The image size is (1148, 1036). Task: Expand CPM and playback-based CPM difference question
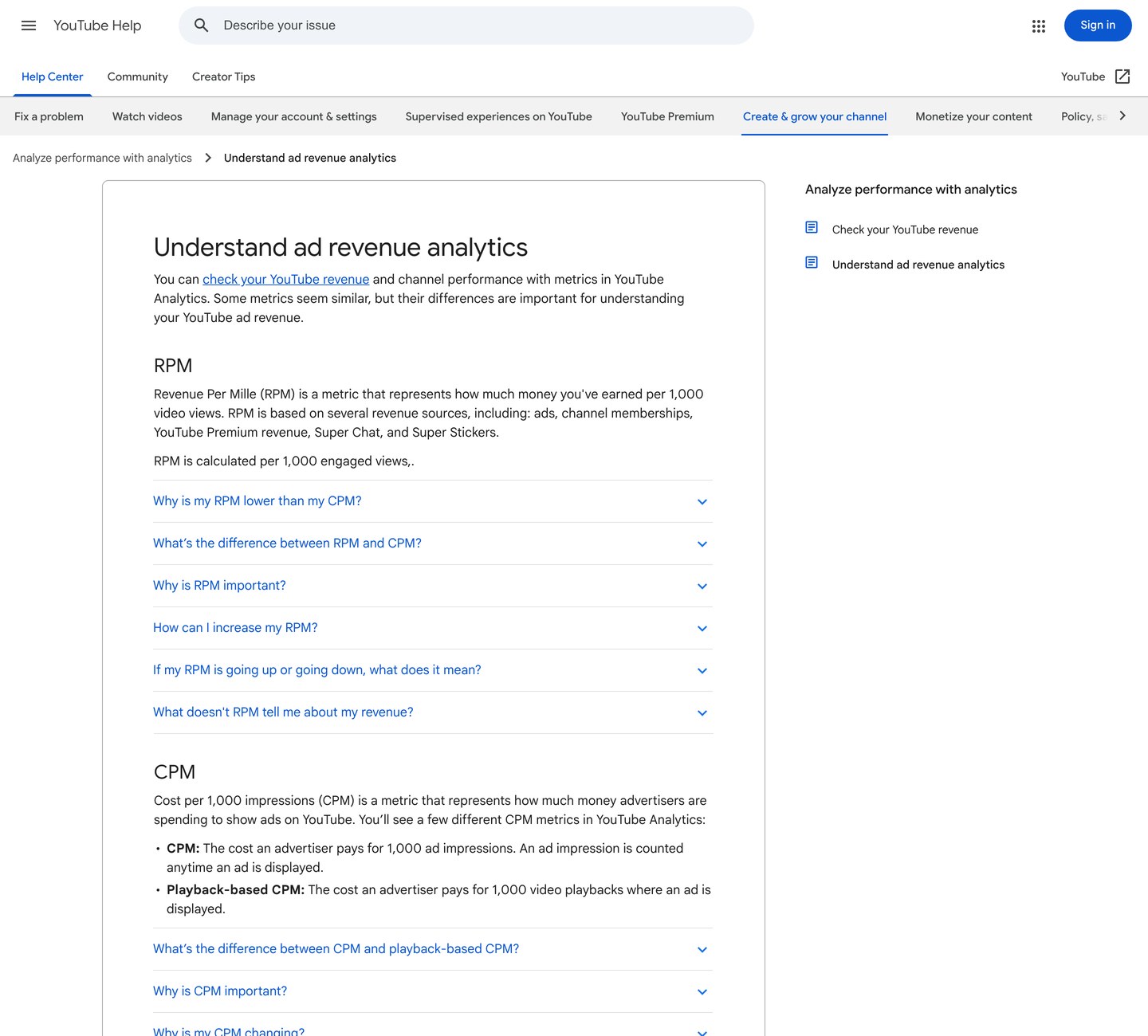click(433, 949)
